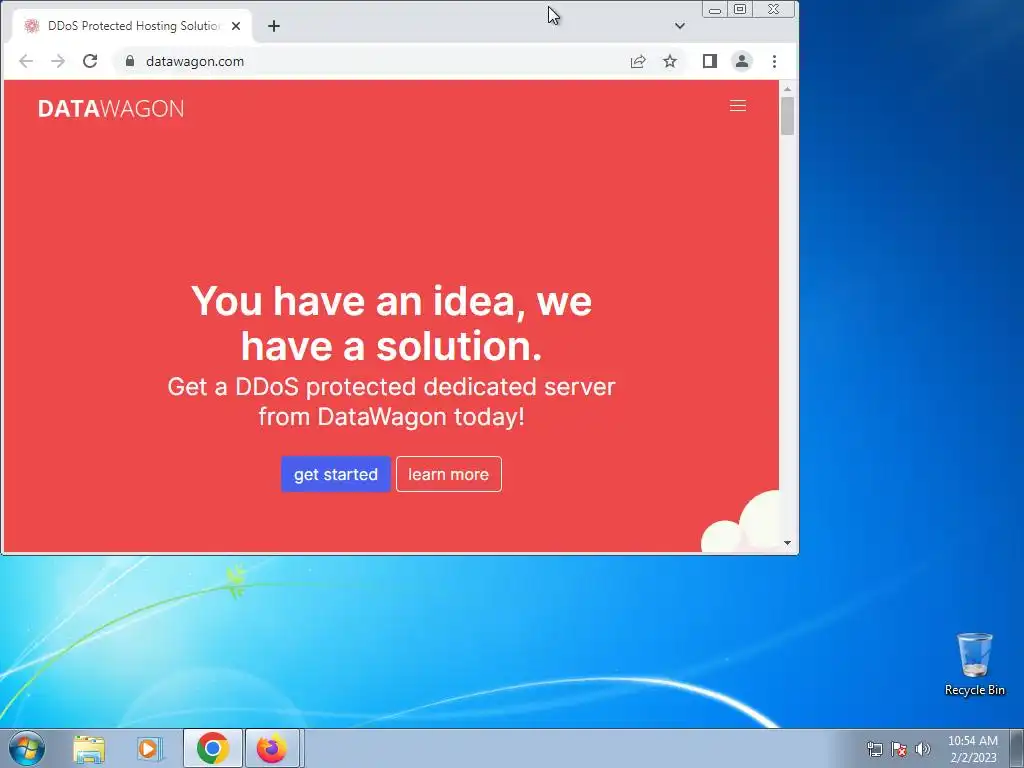The image size is (1024, 768).
Task: Click the Chrome back arrow
Action: (x=26, y=61)
